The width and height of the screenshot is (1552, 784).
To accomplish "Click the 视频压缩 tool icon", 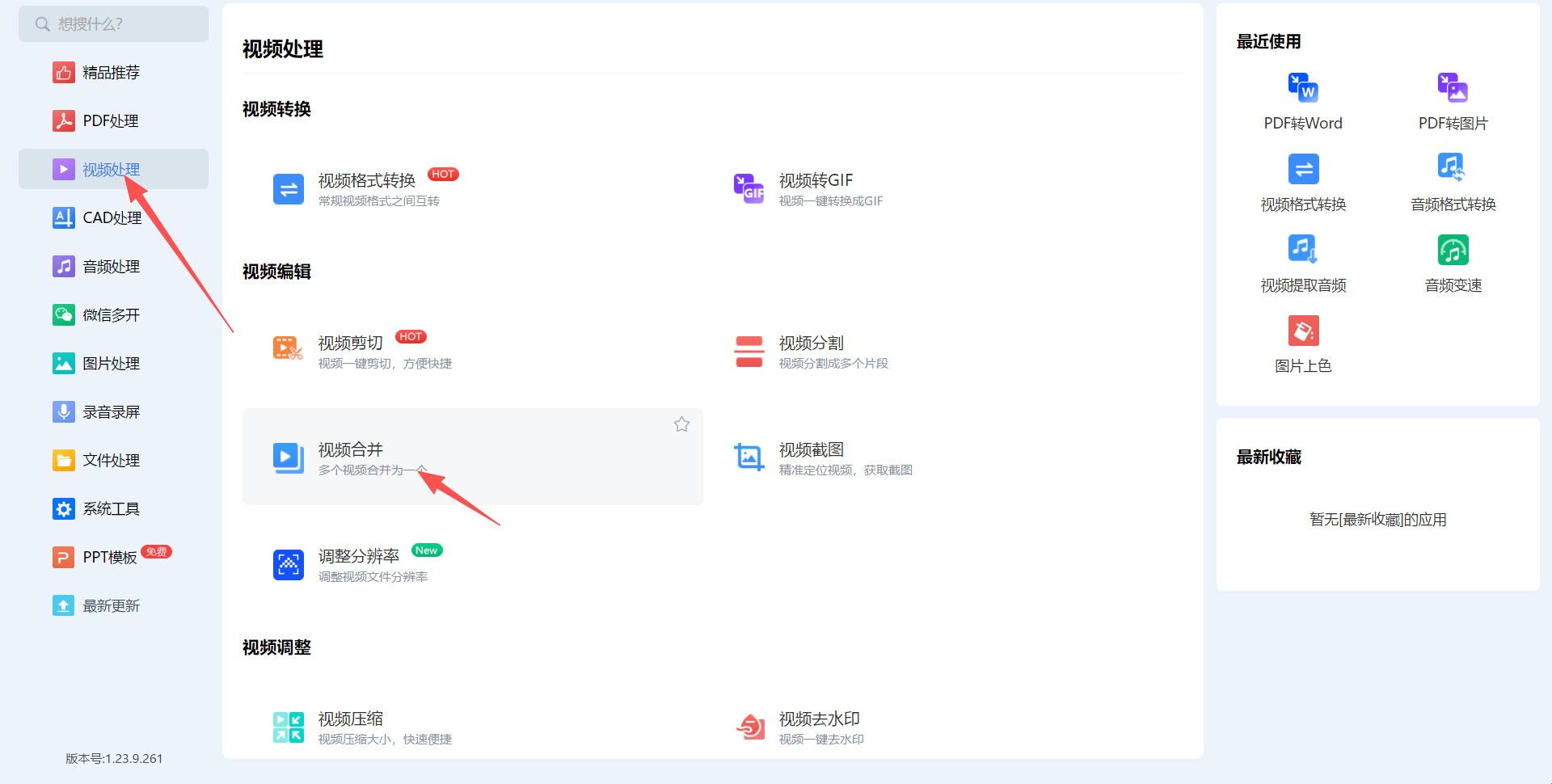I will (x=289, y=727).
